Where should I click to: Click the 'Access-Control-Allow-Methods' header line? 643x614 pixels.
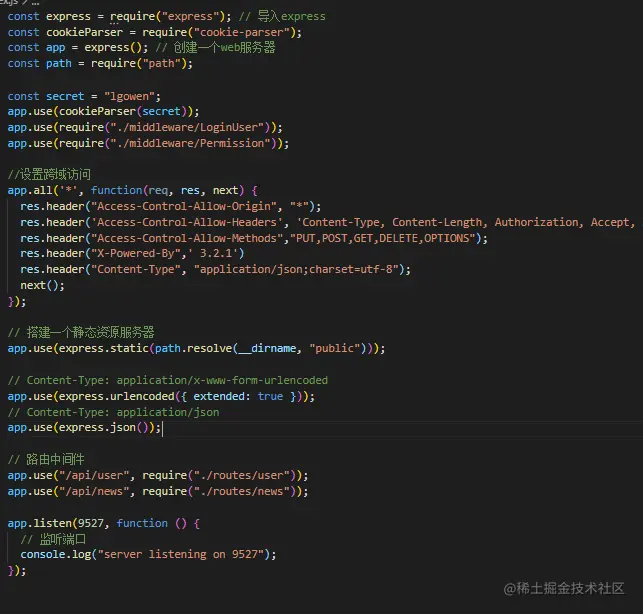tap(254, 238)
